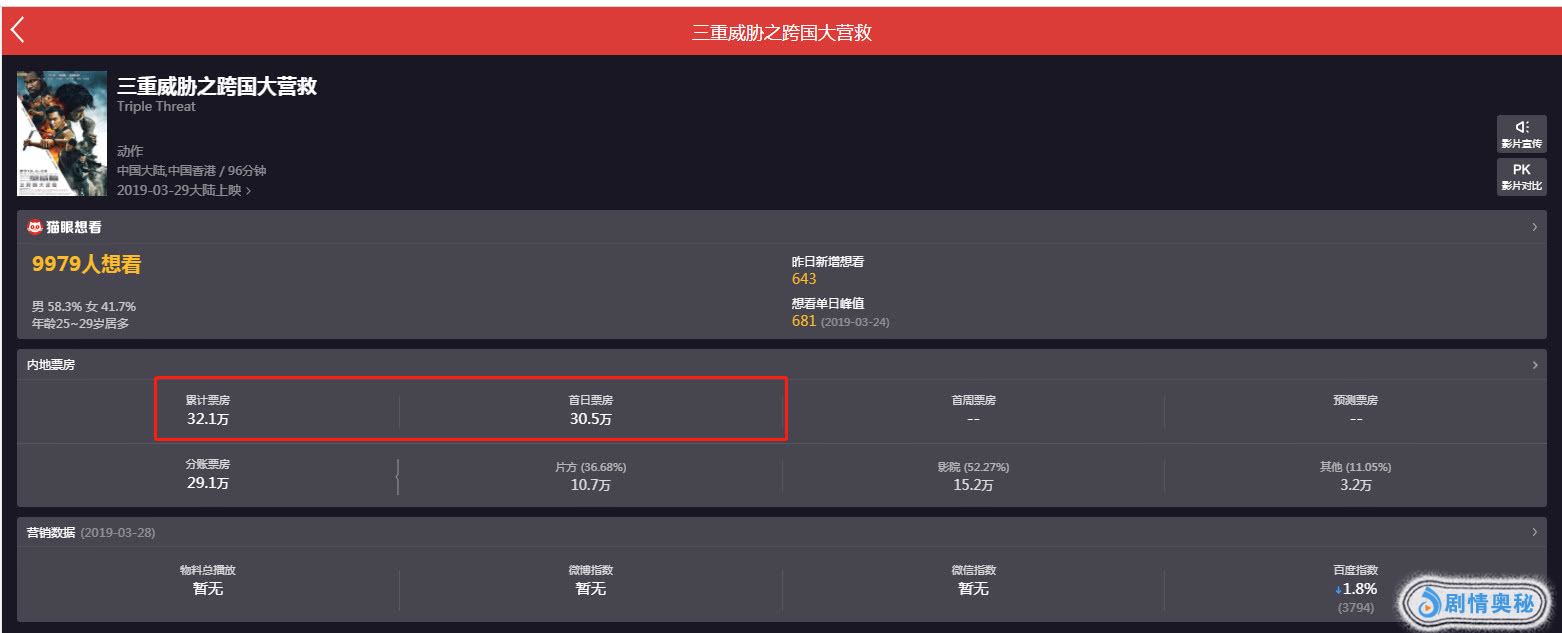Click the 片方 (36.68%) share cell
1562x633 pixels.
590,476
